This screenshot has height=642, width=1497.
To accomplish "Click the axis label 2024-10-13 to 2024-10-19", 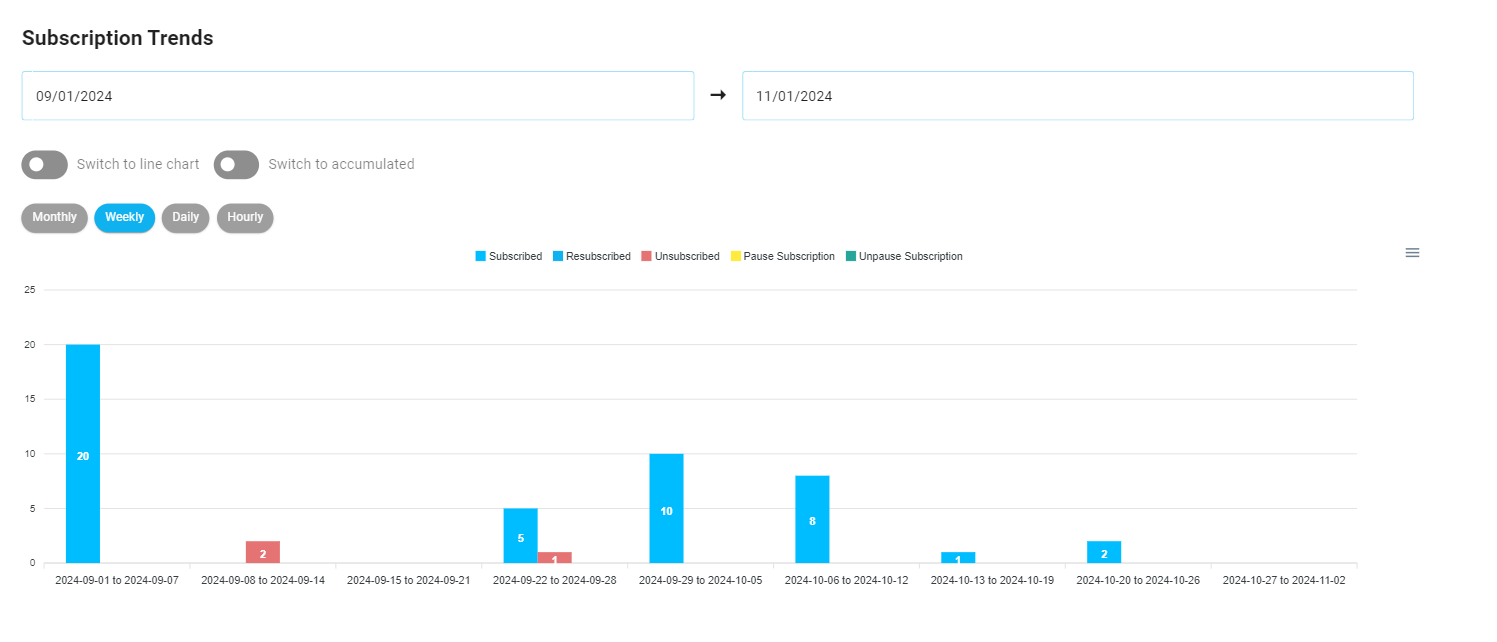I will (992, 580).
